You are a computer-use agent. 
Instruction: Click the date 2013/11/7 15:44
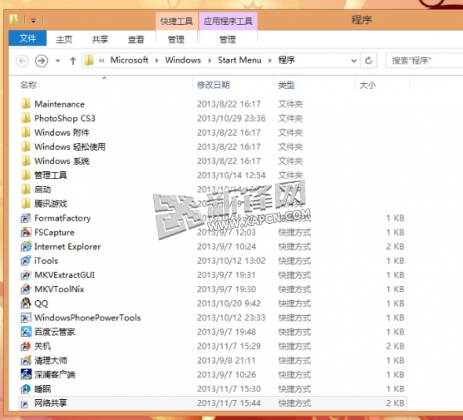pyautogui.click(x=229, y=403)
